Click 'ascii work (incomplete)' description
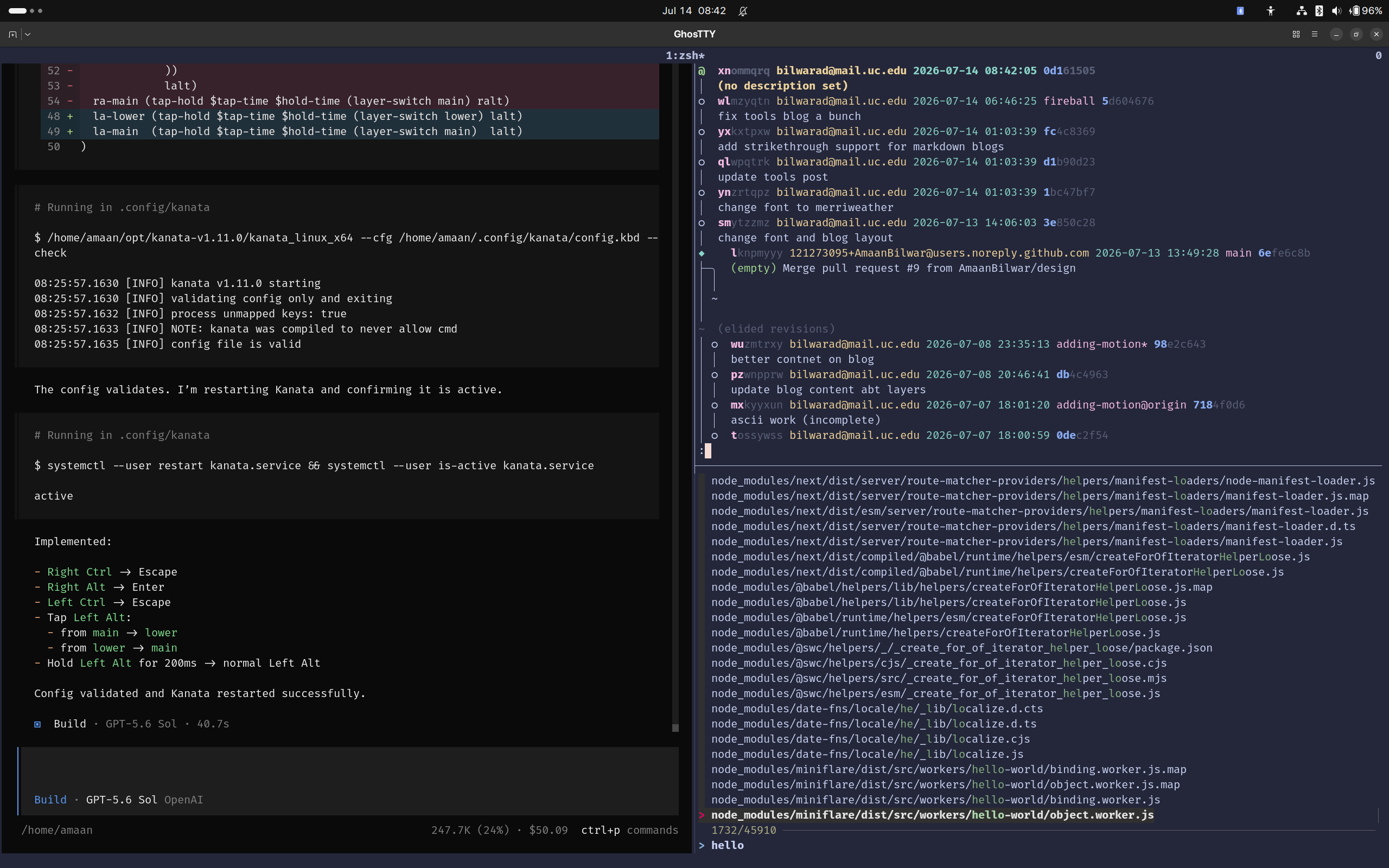Screen dimensions: 1389x868 pyautogui.click(x=805, y=420)
